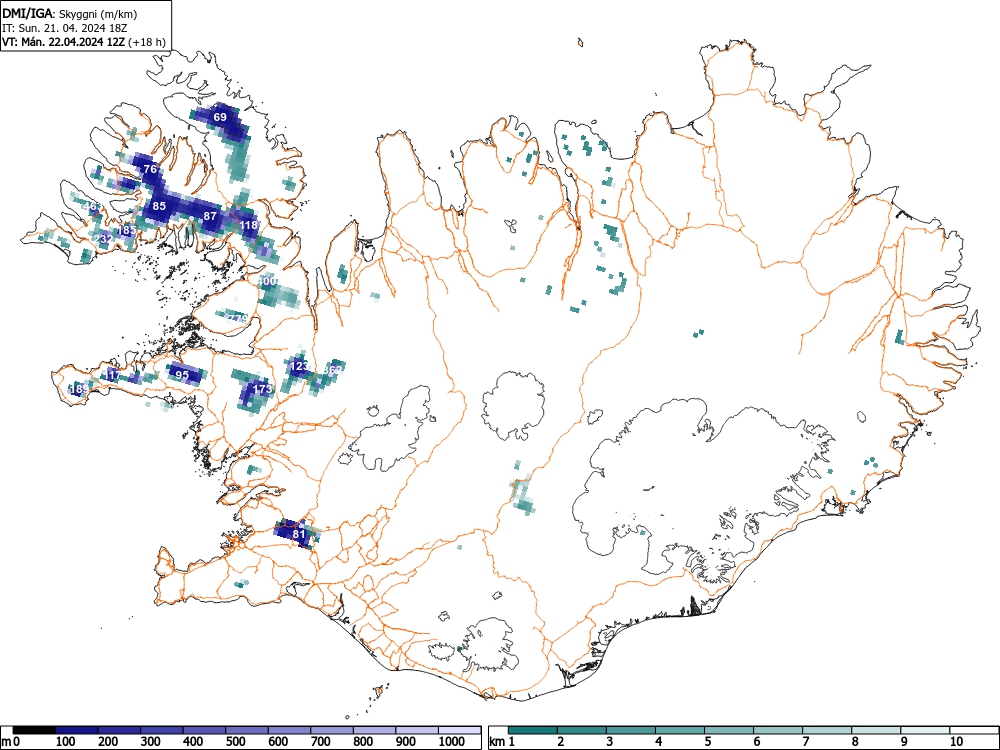Click the 700–800 m legend swatch
This screenshot has width=1000, height=750.
pos(332,730)
